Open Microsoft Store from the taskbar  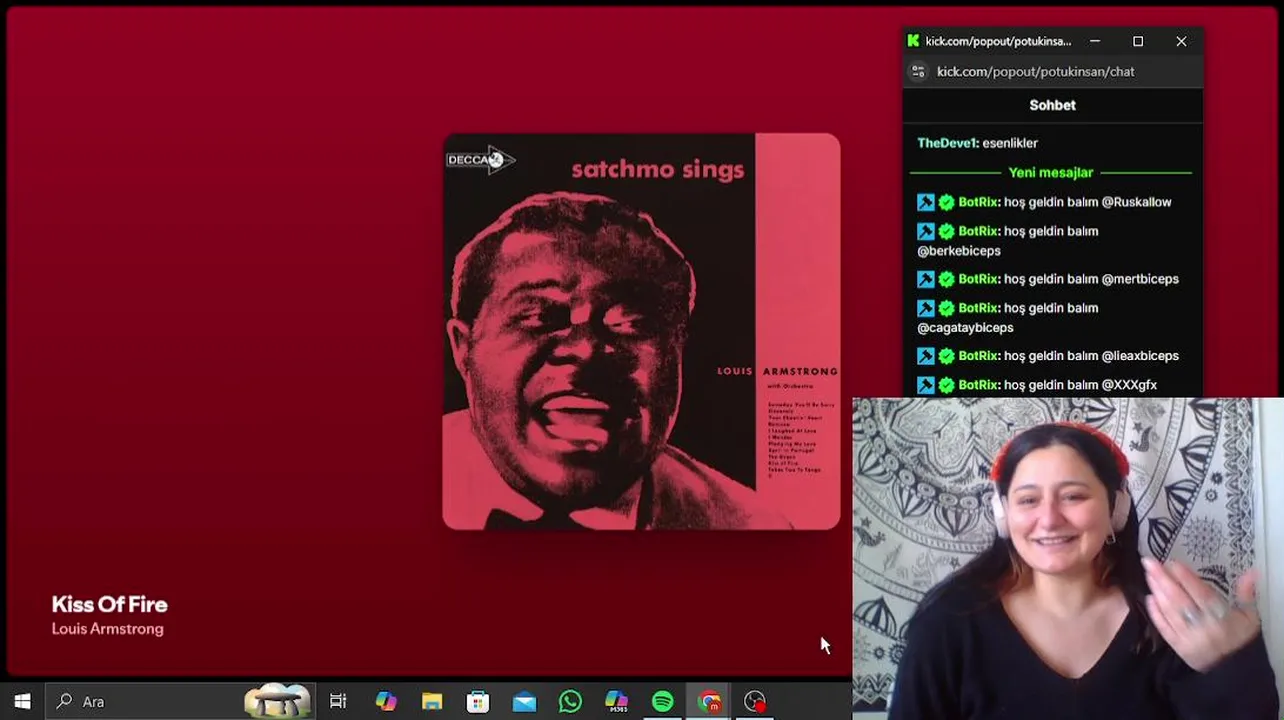478,701
